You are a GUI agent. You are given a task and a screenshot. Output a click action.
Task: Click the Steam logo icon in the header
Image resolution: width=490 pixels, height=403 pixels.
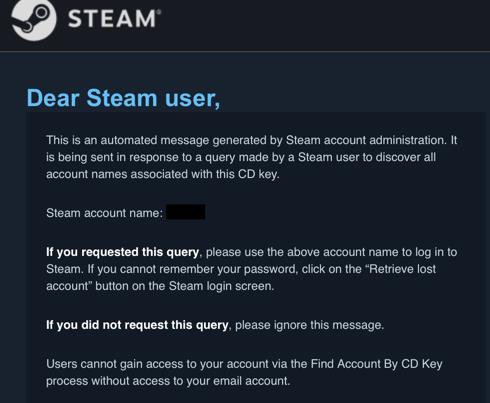[x=33, y=19]
